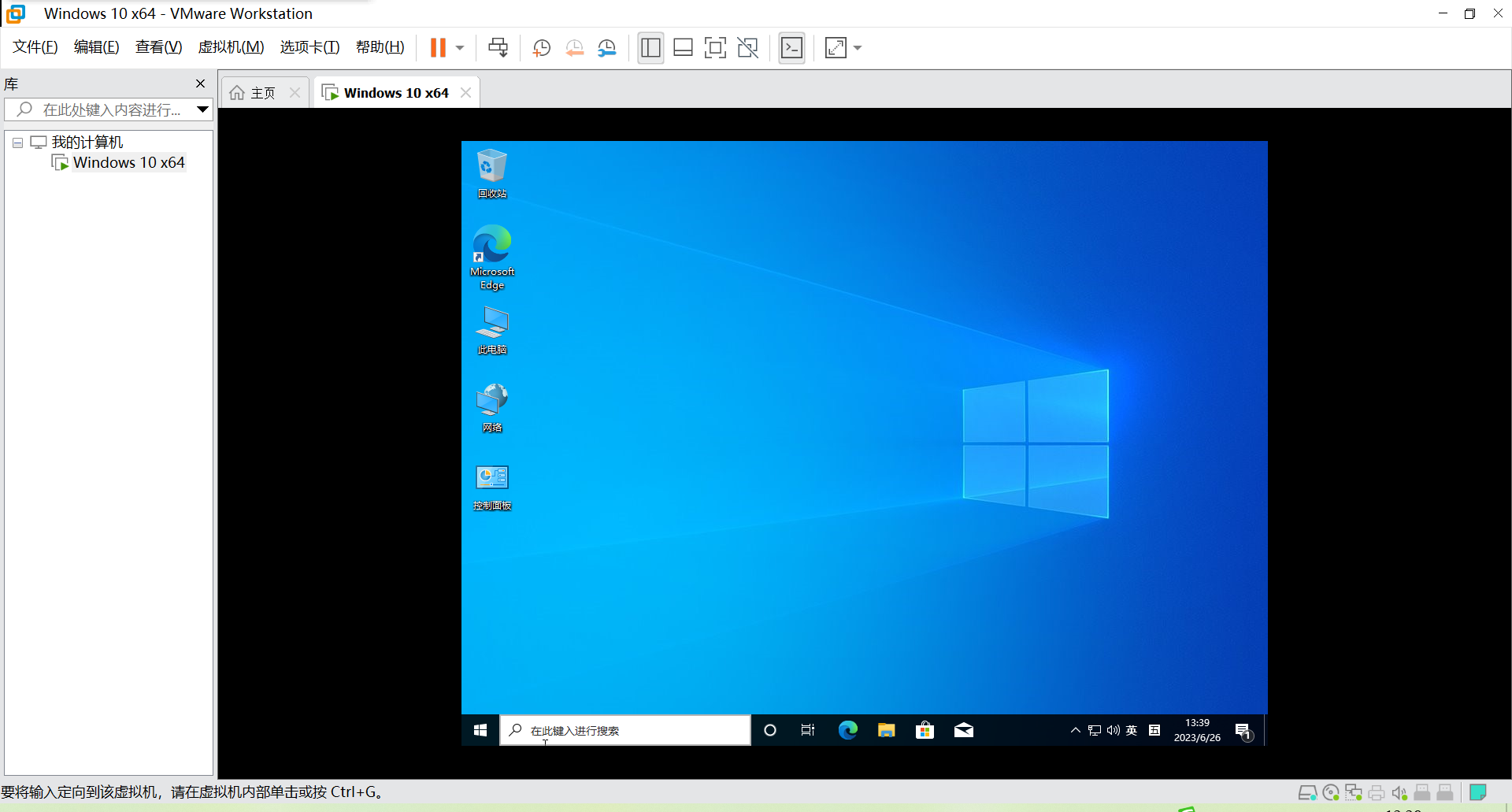Open the library search filter dropdown
This screenshot has width=1512, height=812.
(x=202, y=109)
